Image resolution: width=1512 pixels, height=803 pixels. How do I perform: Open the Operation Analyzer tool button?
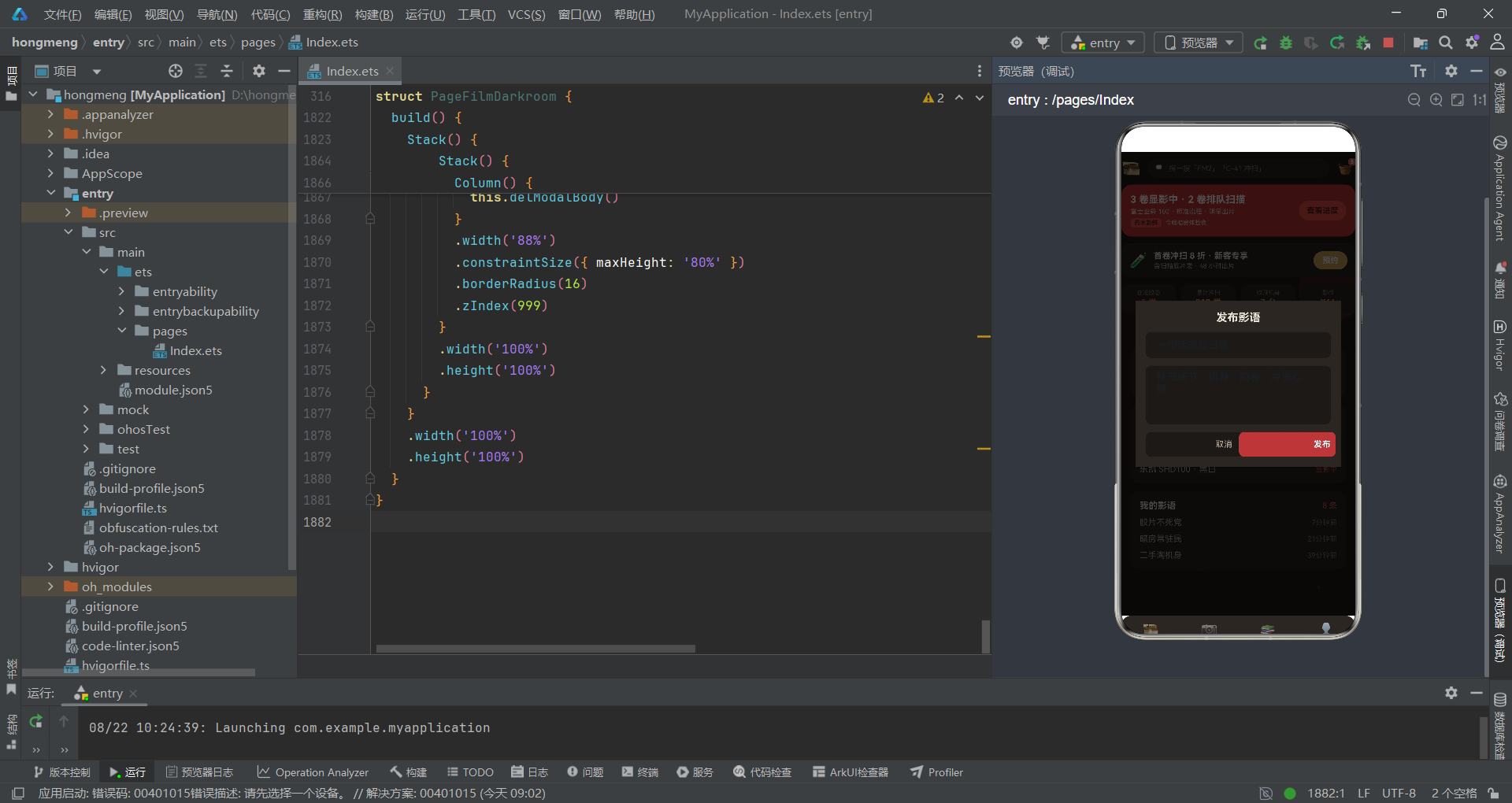(313, 772)
